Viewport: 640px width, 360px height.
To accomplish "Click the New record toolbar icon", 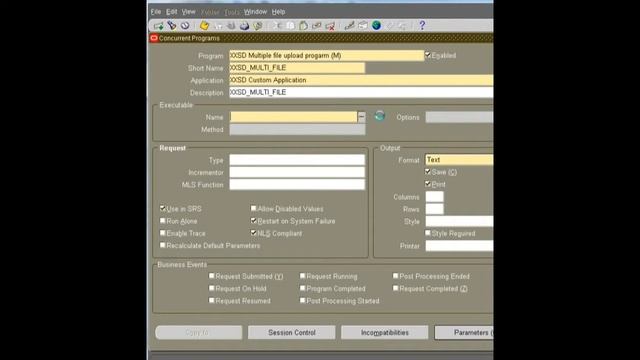I will [x=158, y=26].
